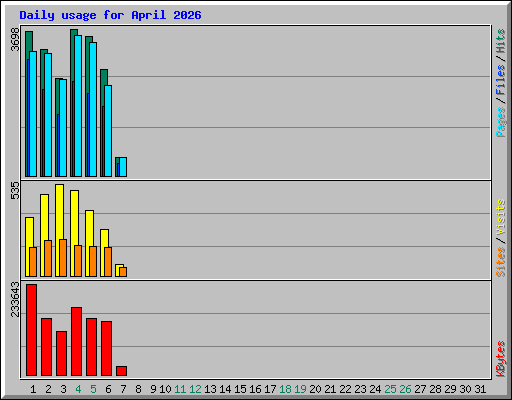Click day 7 cyan pages bar
This screenshot has width=512, height=400.
tap(123, 167)
